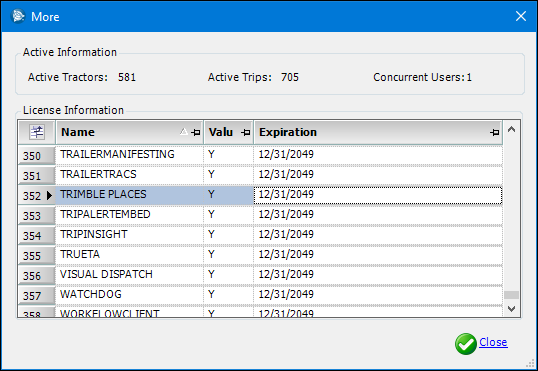This screenshot has width=538, height=371.
Task: Select the WATCHDOG license name
Action: [x=91, y=294]
